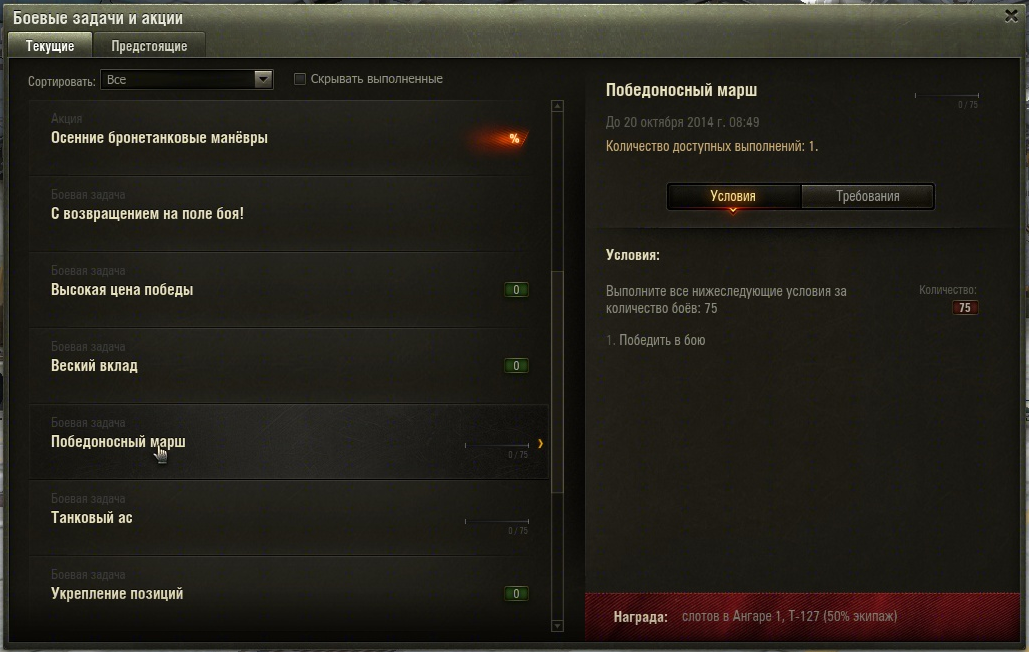Click the green 0 counter on Веский вклад
This screenshot has height=652, width=1030.
[x=516, y=366]
